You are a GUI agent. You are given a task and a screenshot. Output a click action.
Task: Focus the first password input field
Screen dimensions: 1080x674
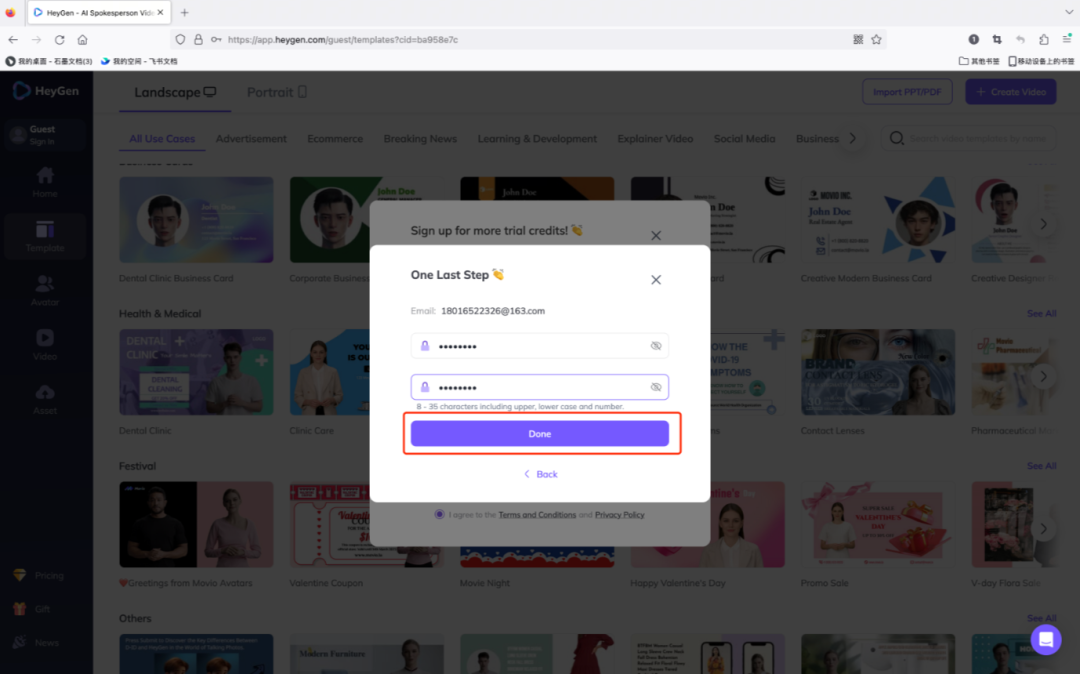[x=539, y=346]
